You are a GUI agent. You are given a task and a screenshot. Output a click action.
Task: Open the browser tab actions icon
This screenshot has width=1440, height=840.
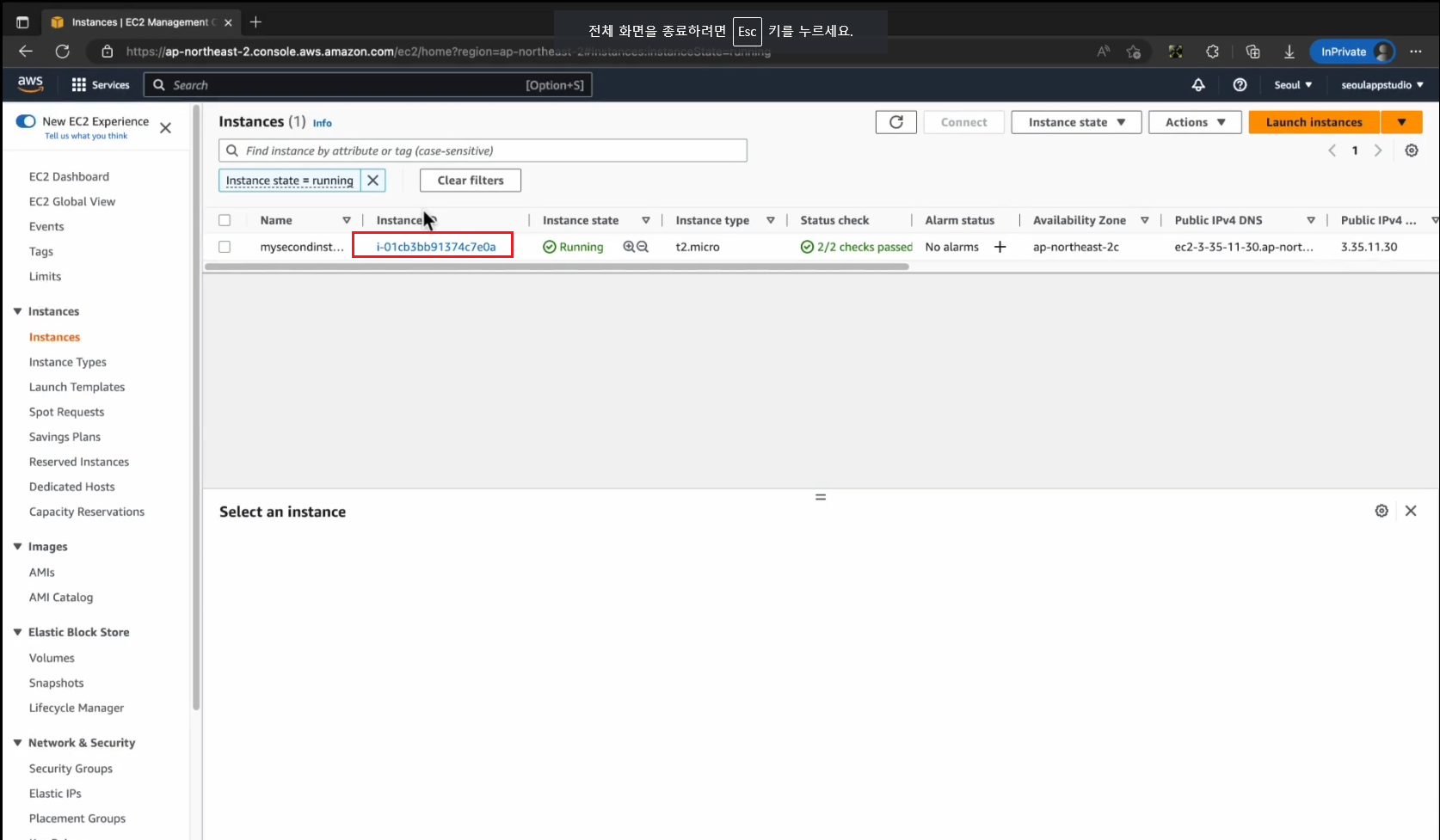[23, 22]
